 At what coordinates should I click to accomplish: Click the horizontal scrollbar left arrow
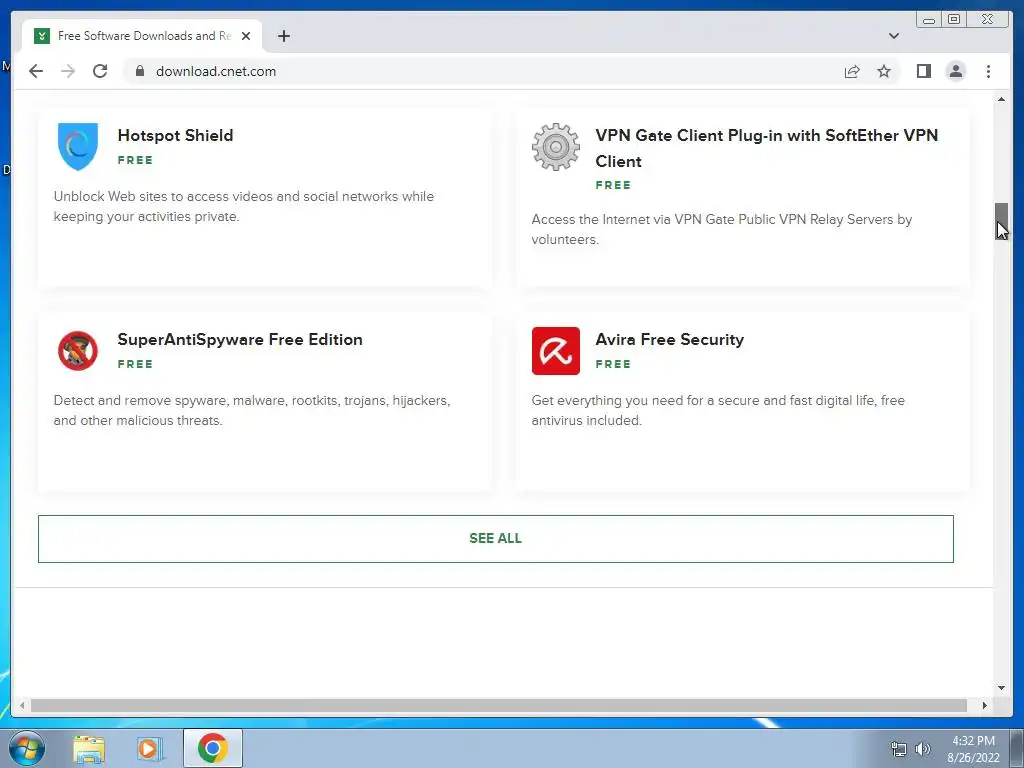click(22, 705)
